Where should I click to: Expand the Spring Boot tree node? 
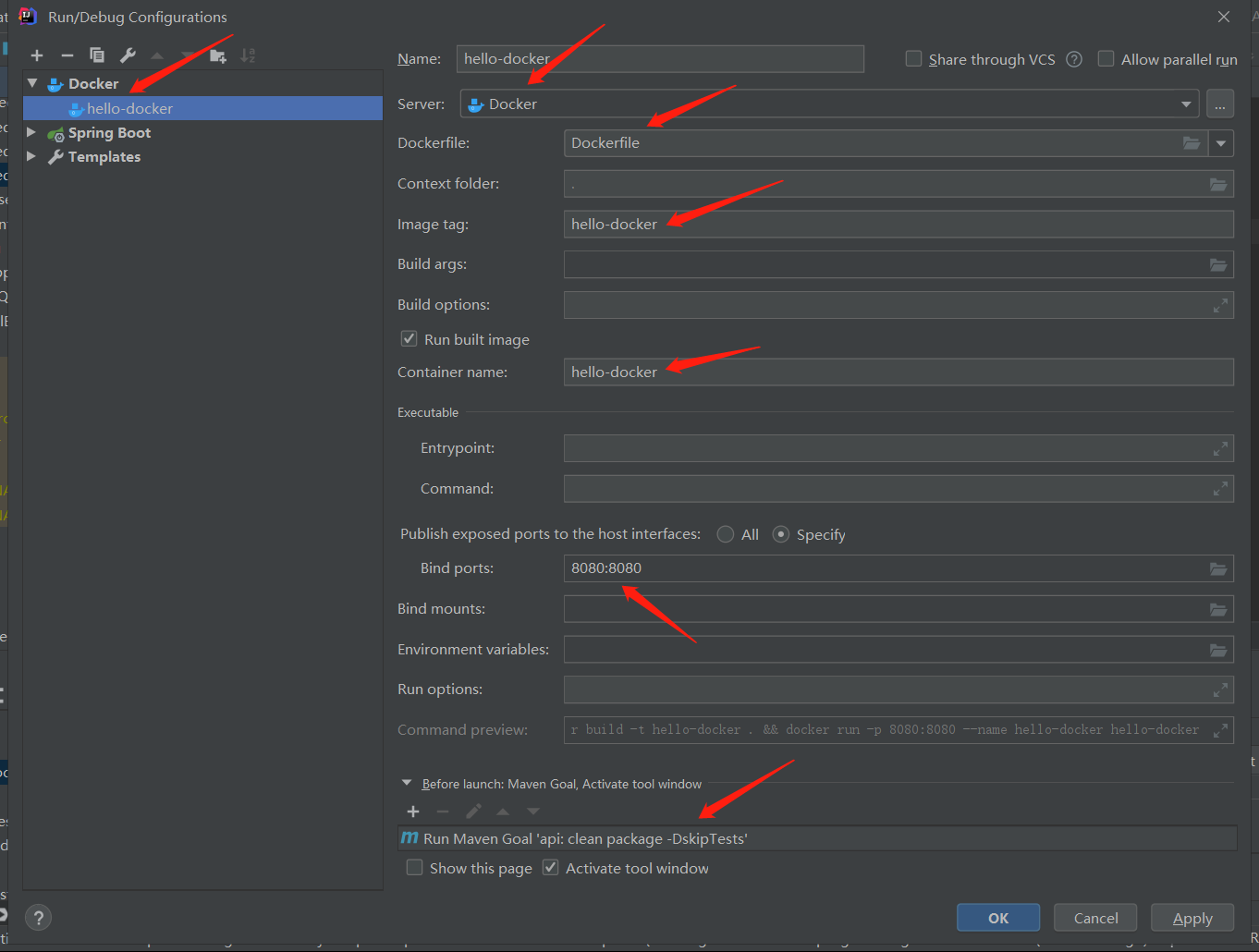coord(31,132)
